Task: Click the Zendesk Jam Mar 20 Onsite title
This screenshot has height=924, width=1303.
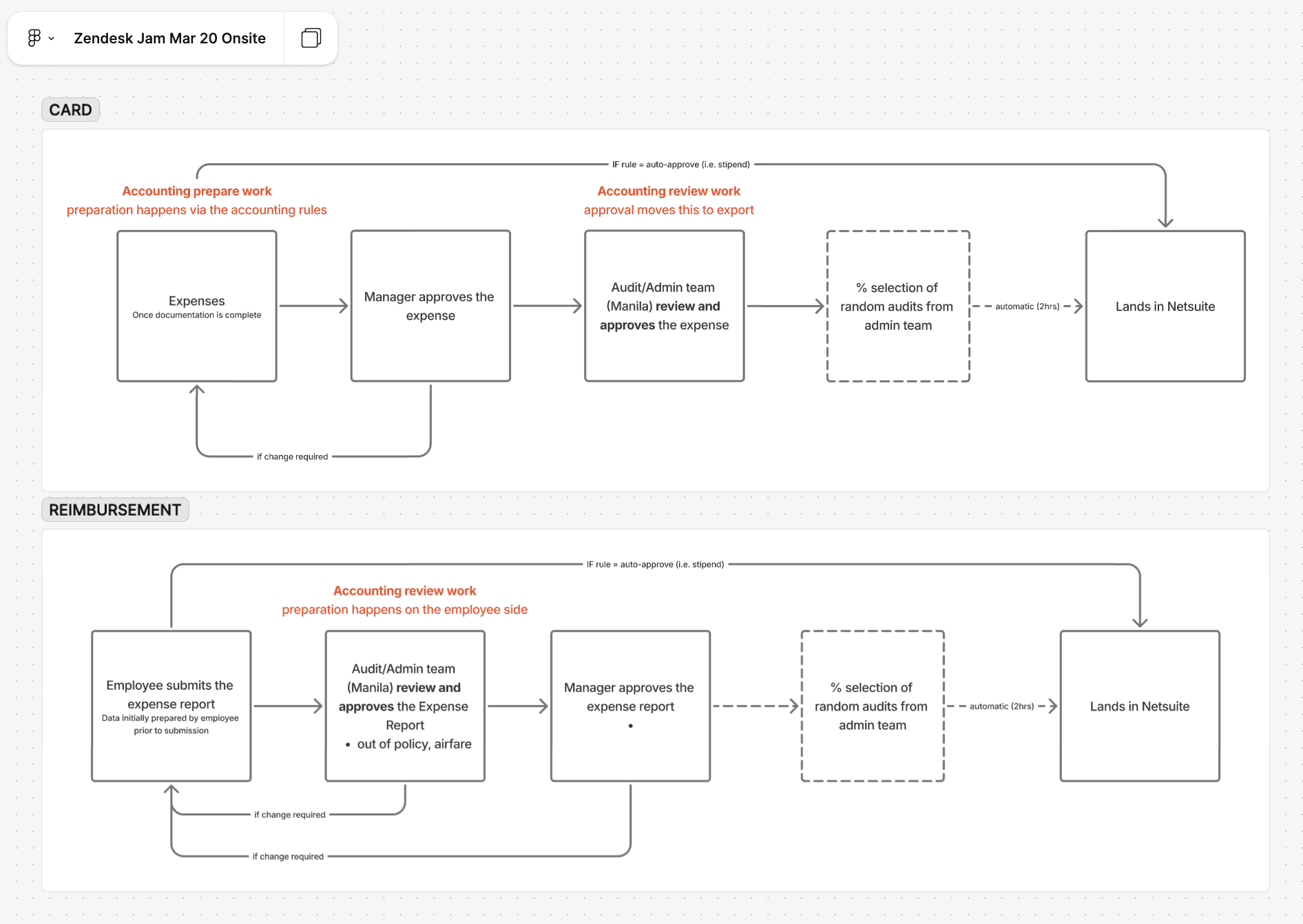Action: [169, 39]
